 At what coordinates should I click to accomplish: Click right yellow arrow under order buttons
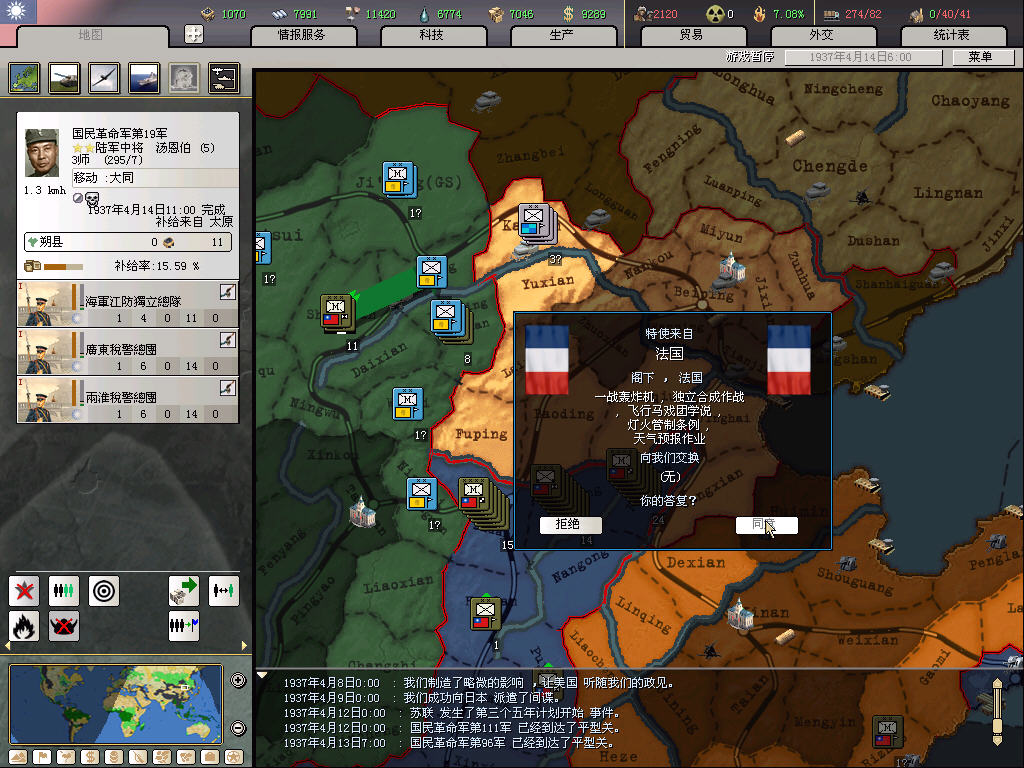(x=244, y=646)
